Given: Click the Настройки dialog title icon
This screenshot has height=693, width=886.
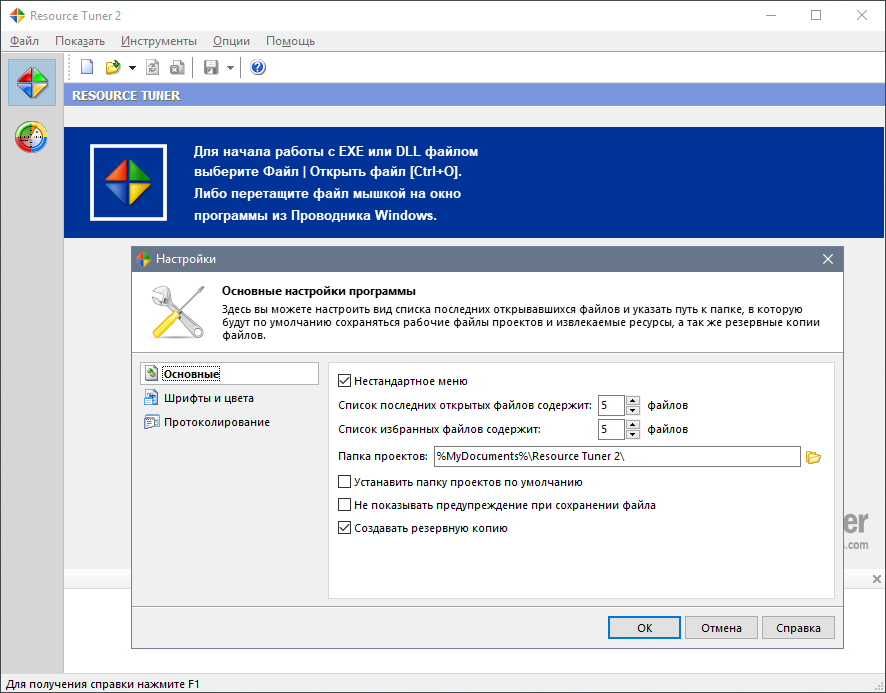Looking at the screenshot, I should point(144,259).
